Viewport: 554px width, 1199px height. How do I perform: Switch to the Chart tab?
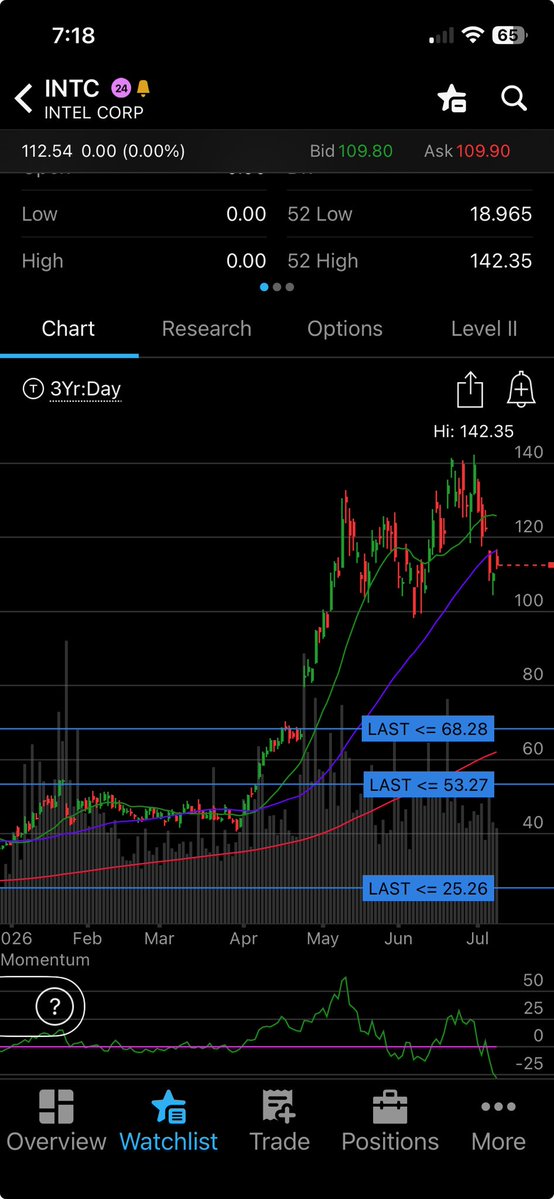coord(69,329)
